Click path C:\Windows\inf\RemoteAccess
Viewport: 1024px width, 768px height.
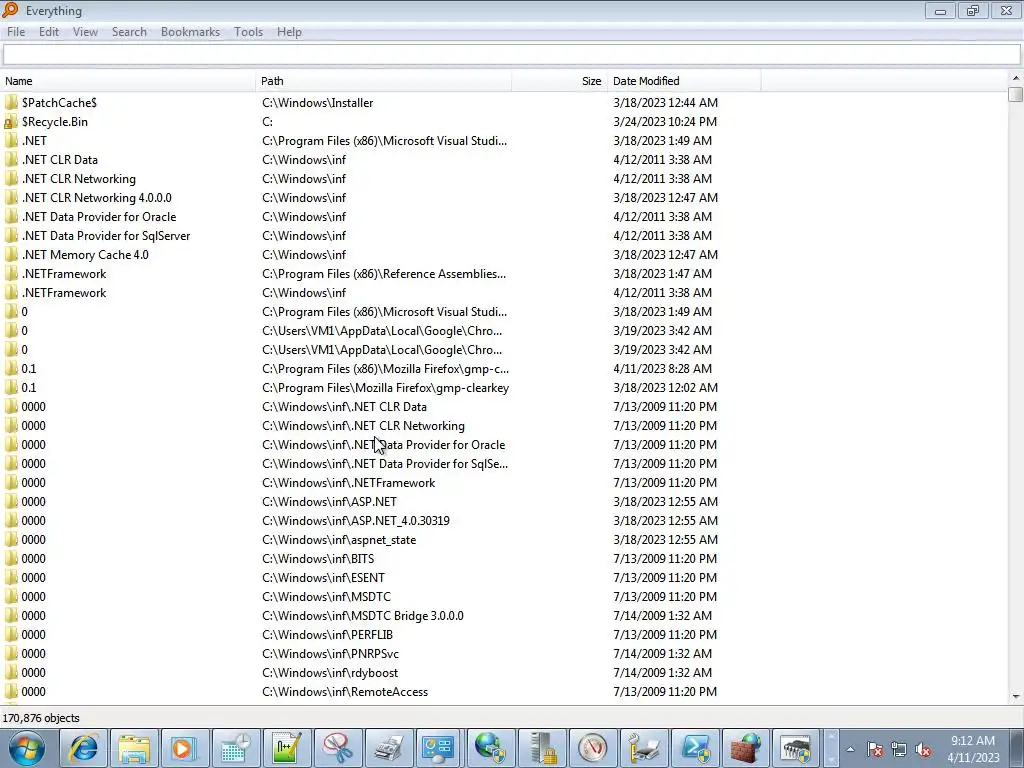[345, 692]
